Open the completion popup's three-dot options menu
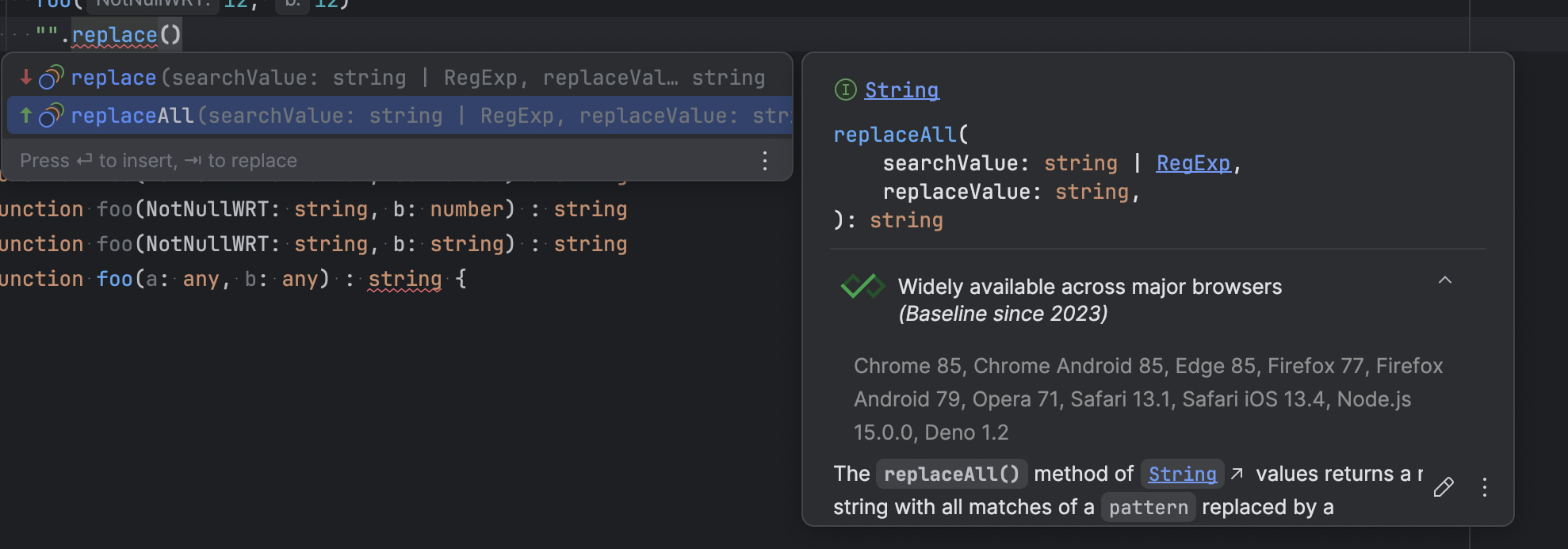The image size is (1568, 549). click(764, 161)
